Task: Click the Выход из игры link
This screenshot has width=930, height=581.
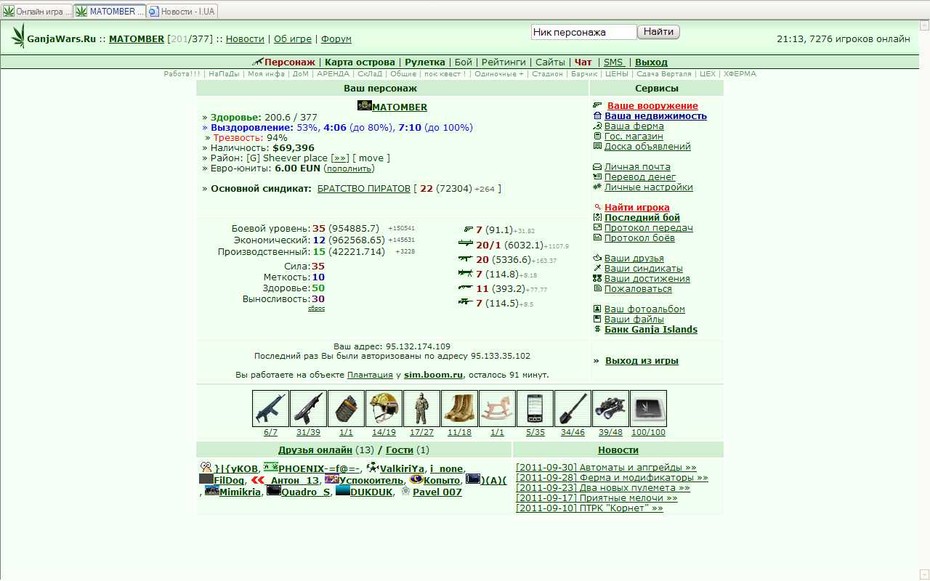Action: click(642, 360)
